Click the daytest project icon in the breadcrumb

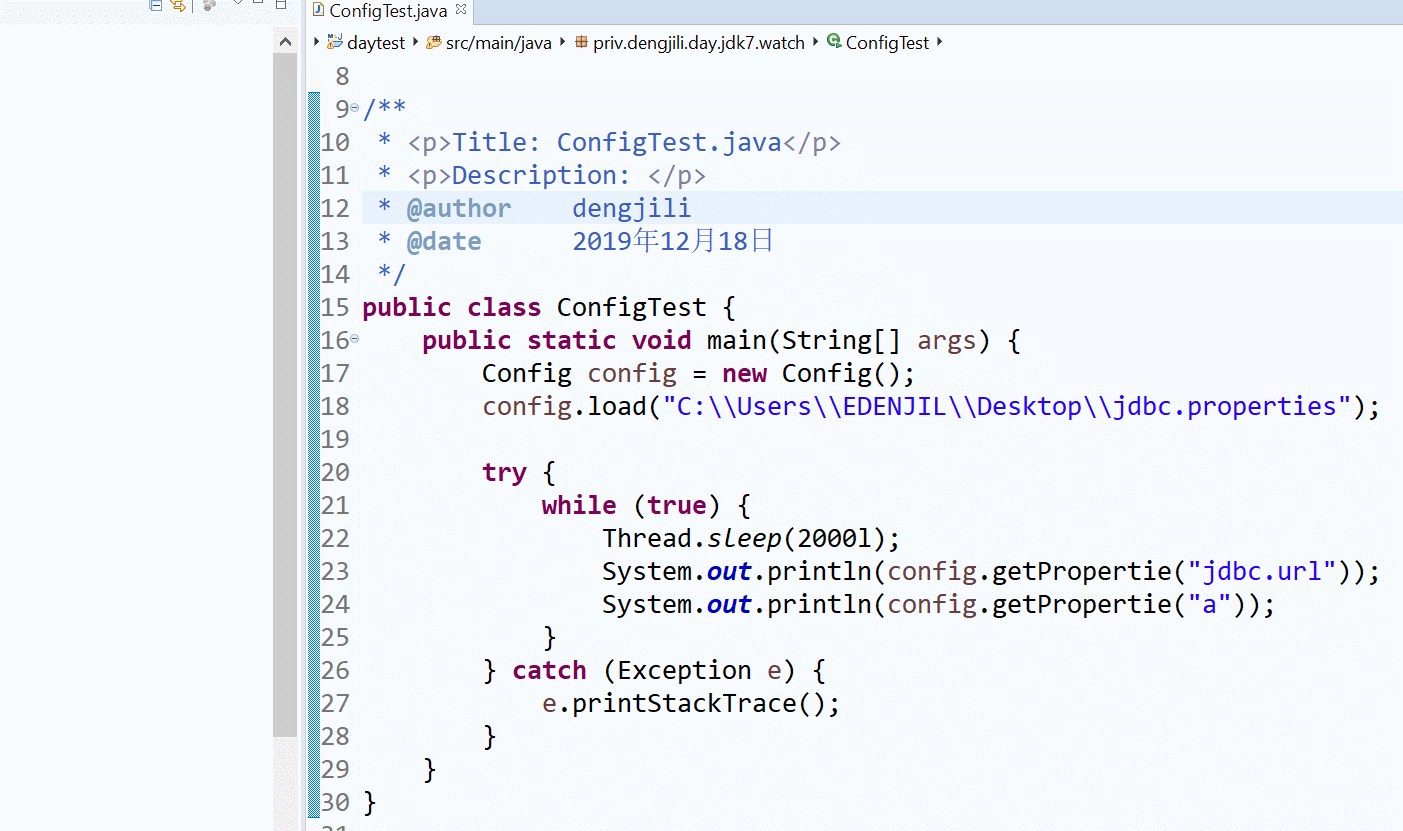[335, 42]
